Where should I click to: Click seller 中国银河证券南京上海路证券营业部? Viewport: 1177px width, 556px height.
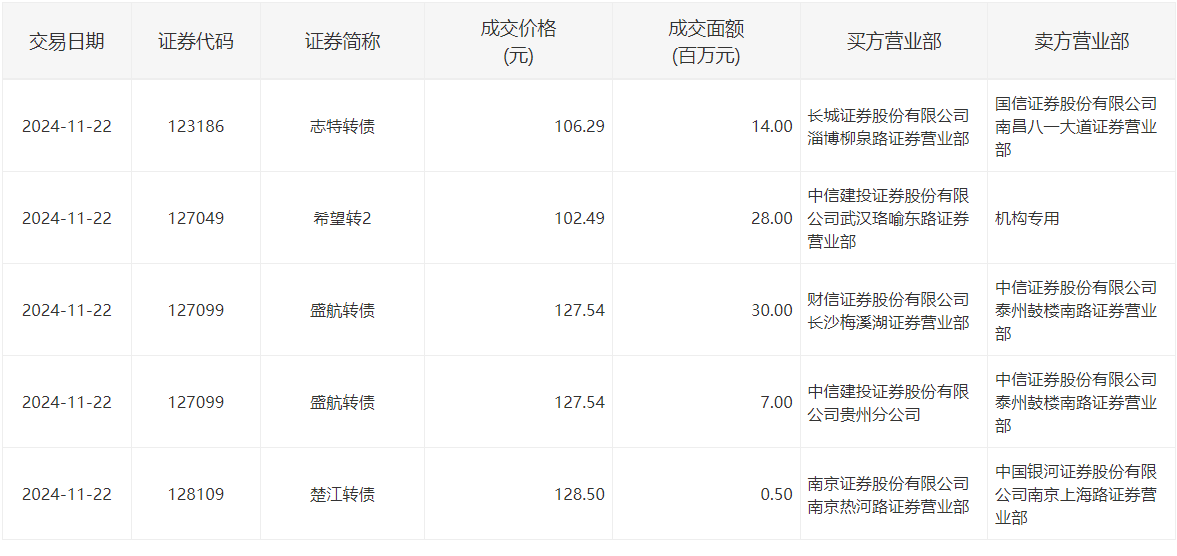point(1076,494)
